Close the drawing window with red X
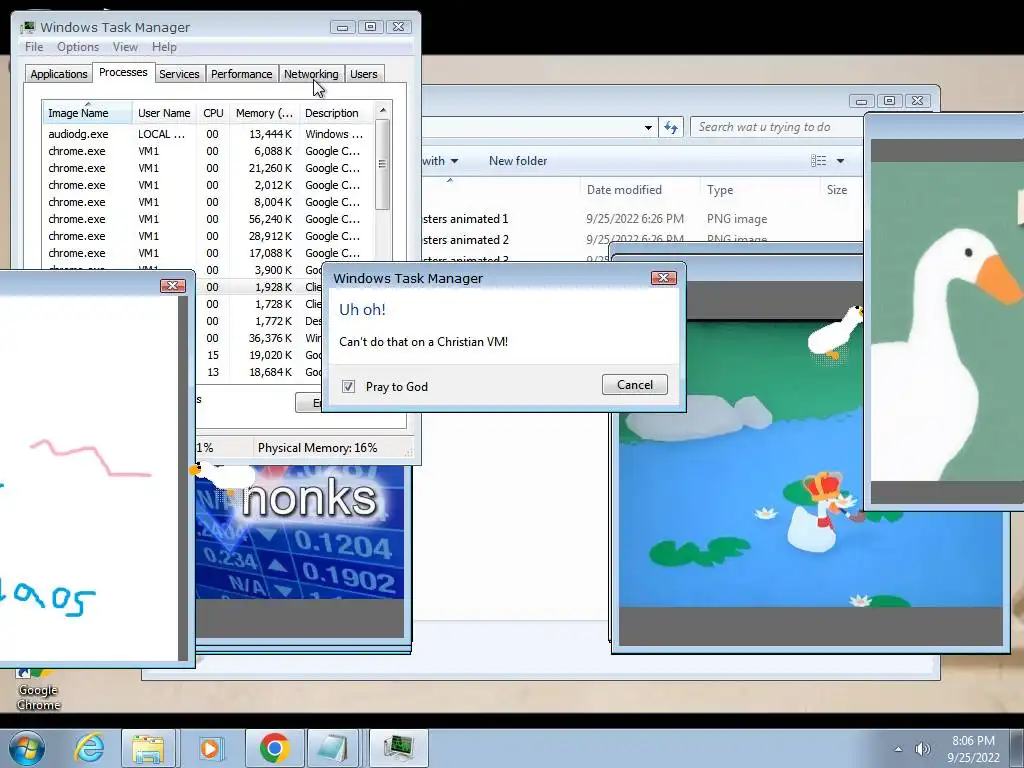 pos(173,285)
